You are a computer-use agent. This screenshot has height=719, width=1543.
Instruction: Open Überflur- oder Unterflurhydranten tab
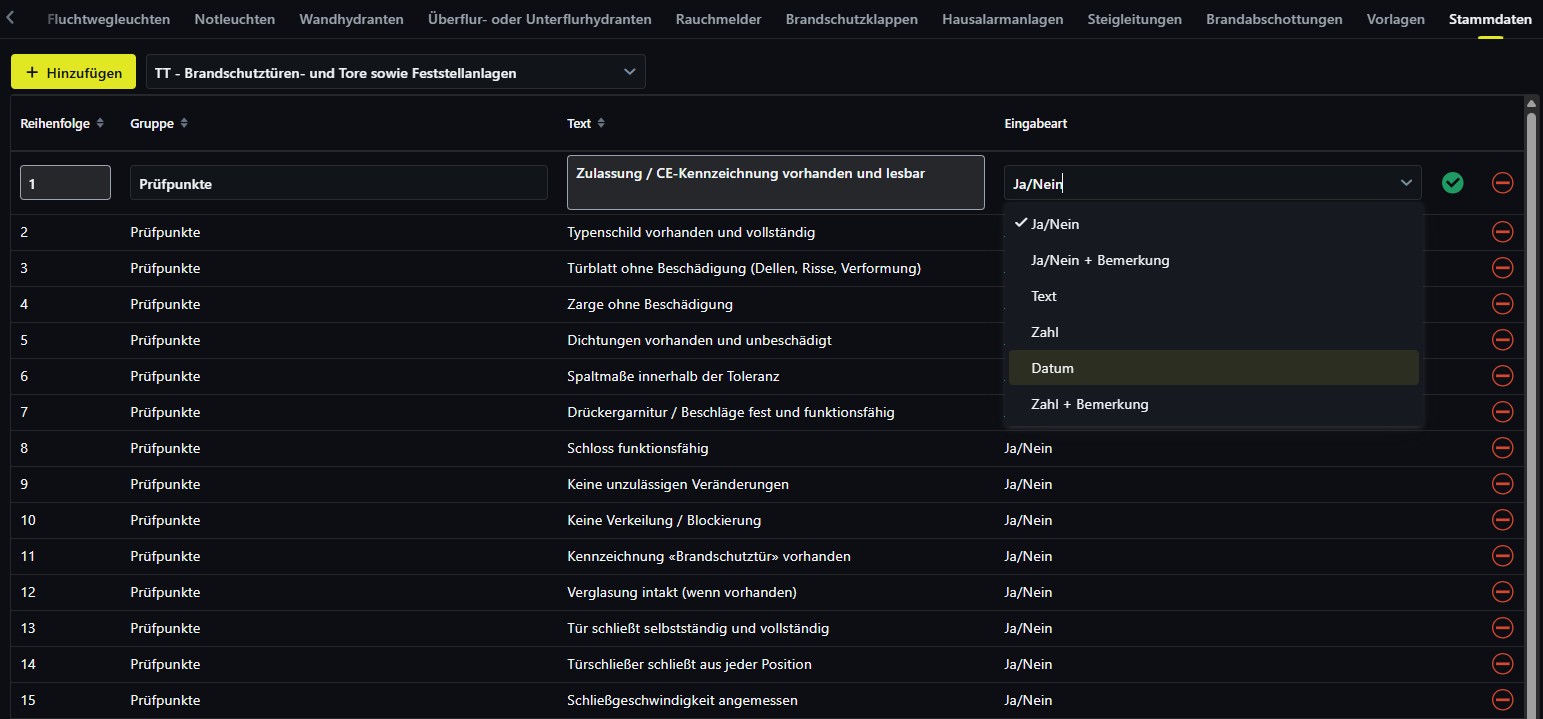click(x=540, y=19)
